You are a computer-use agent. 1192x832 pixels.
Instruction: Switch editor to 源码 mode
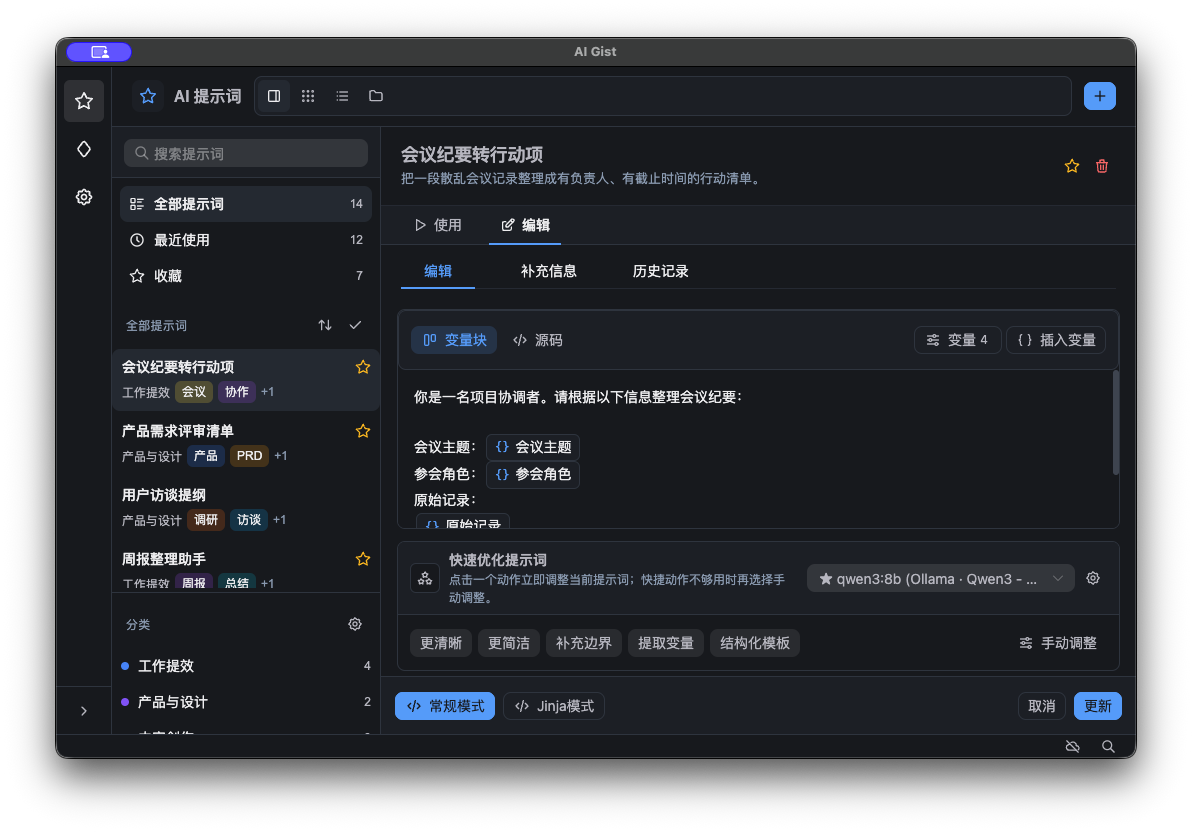pos(537,340)
